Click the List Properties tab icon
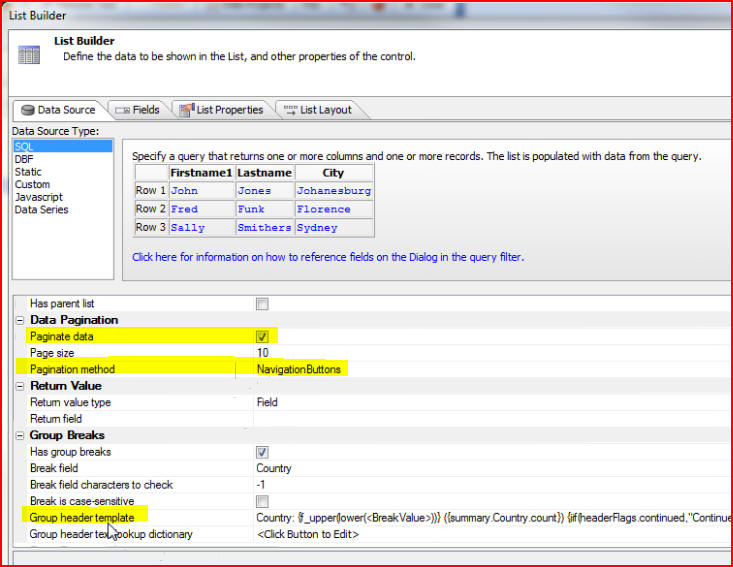The width and height of the screenshot is (733, 567). coord(187,110)
